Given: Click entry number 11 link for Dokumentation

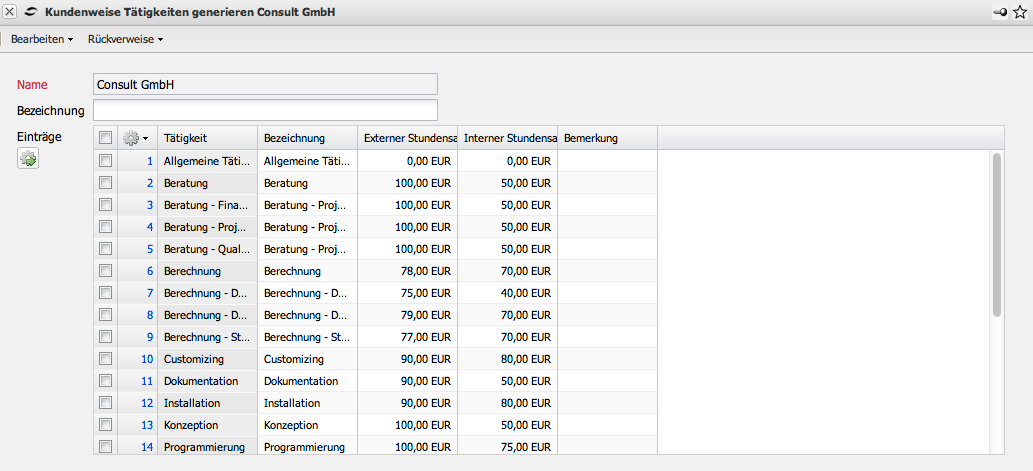Looking at the screenshot, I should [x=147, y=381].
